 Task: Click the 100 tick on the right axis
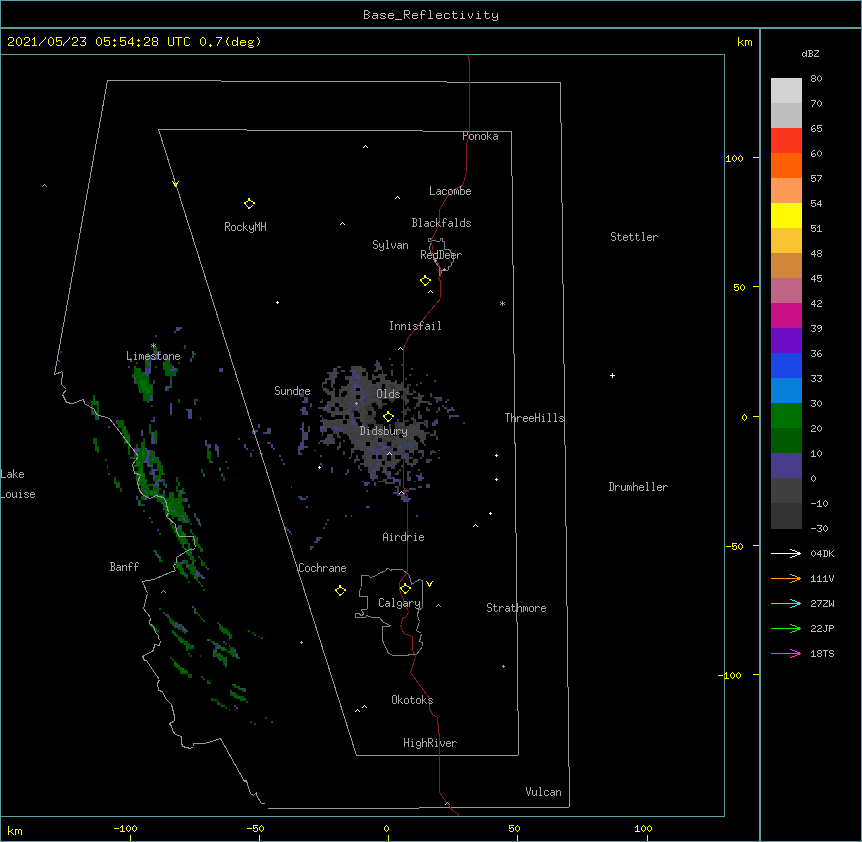point(734,158)
